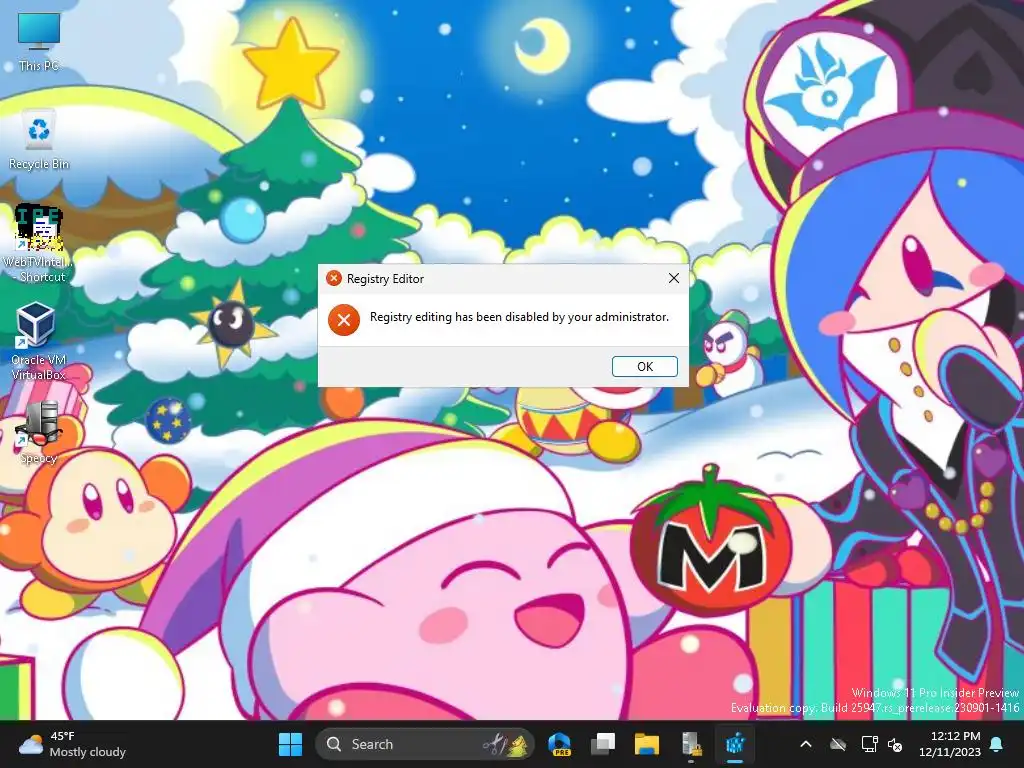Click the muted volume tray icon
The height and width of the screenshot is (768, 1024).
(895, 744)
